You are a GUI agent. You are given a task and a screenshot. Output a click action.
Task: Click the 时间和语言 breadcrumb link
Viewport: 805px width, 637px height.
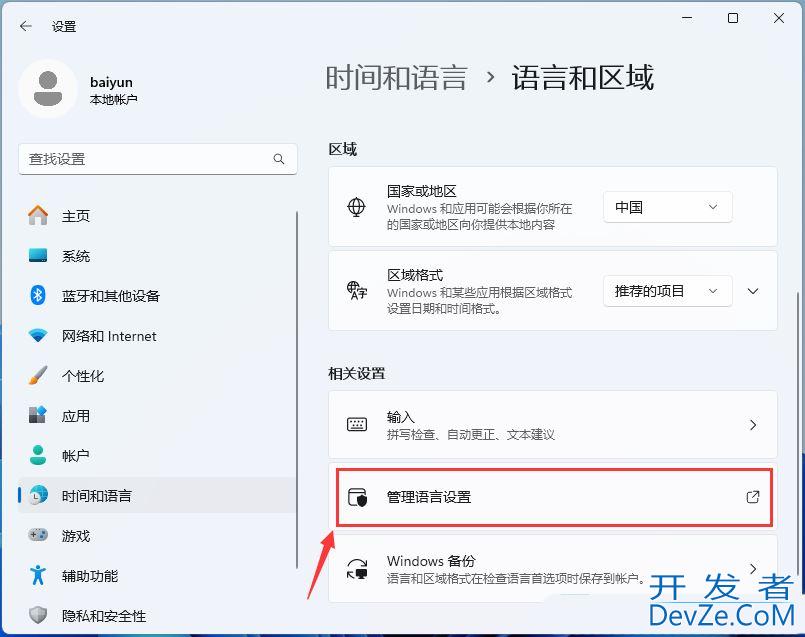point(396,78)
